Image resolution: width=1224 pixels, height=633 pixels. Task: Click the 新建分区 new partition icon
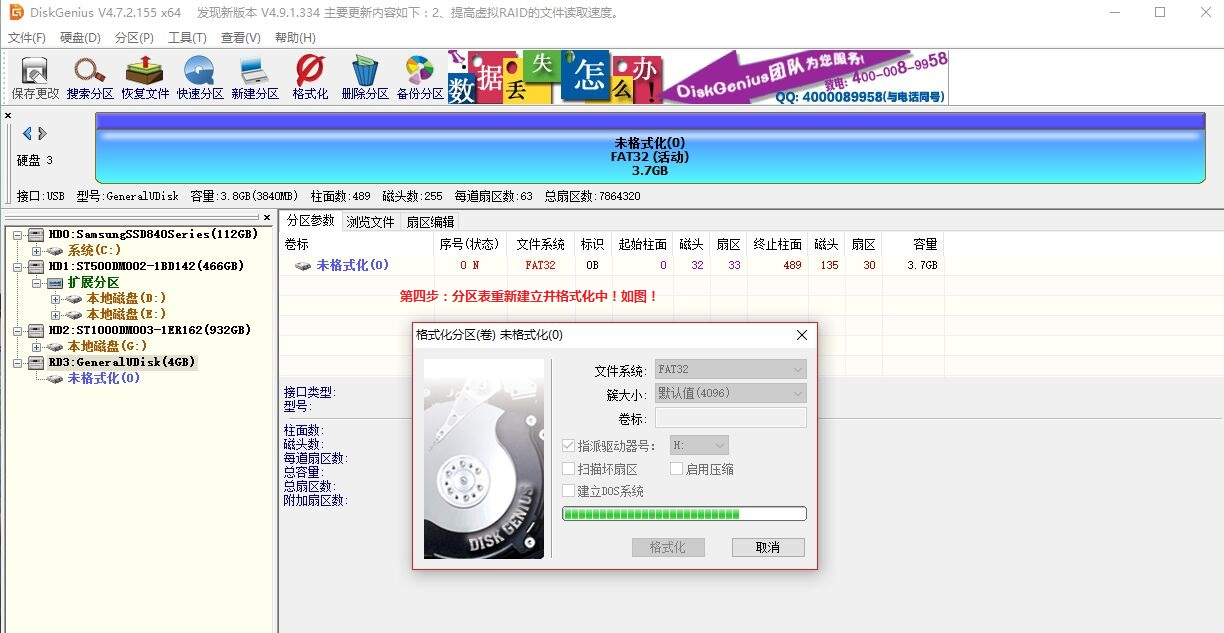point(255,78)
